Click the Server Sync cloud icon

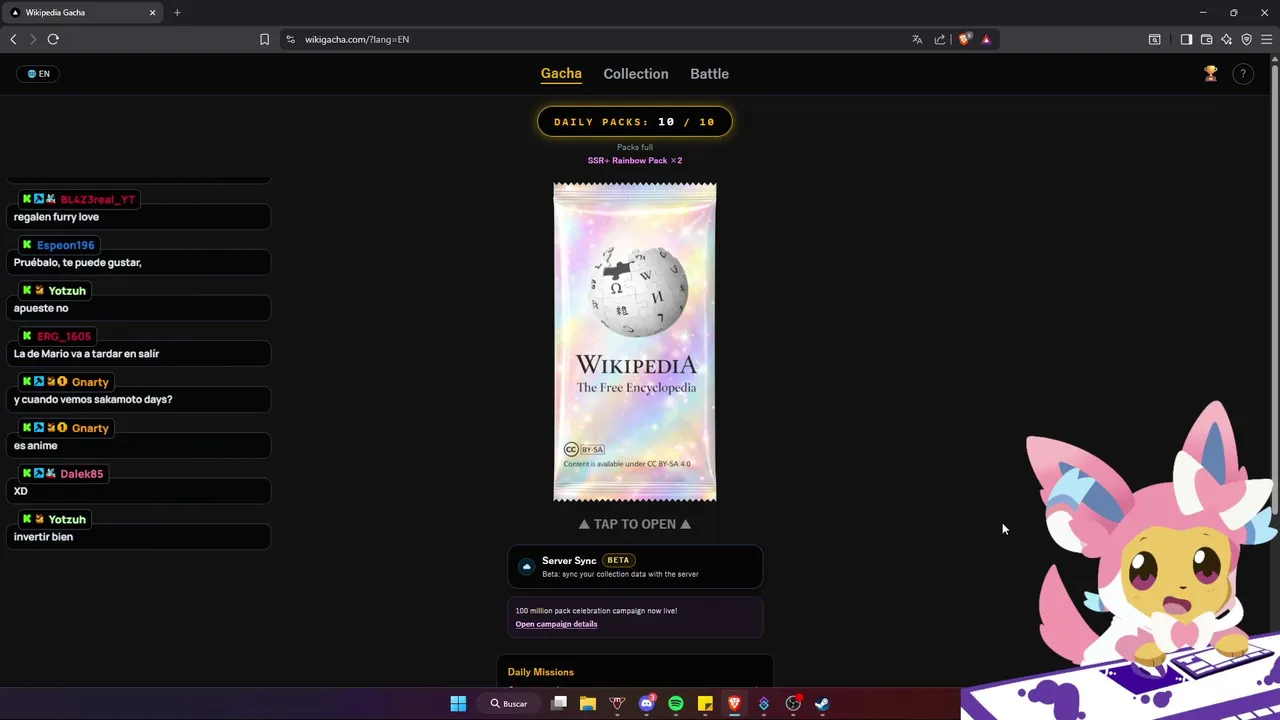526,567
